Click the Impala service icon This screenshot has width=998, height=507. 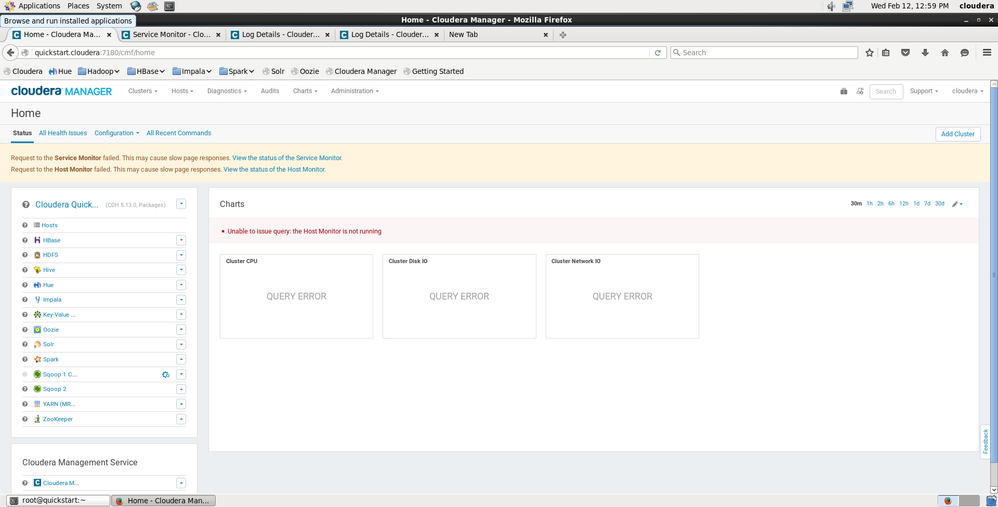(38, 299)
